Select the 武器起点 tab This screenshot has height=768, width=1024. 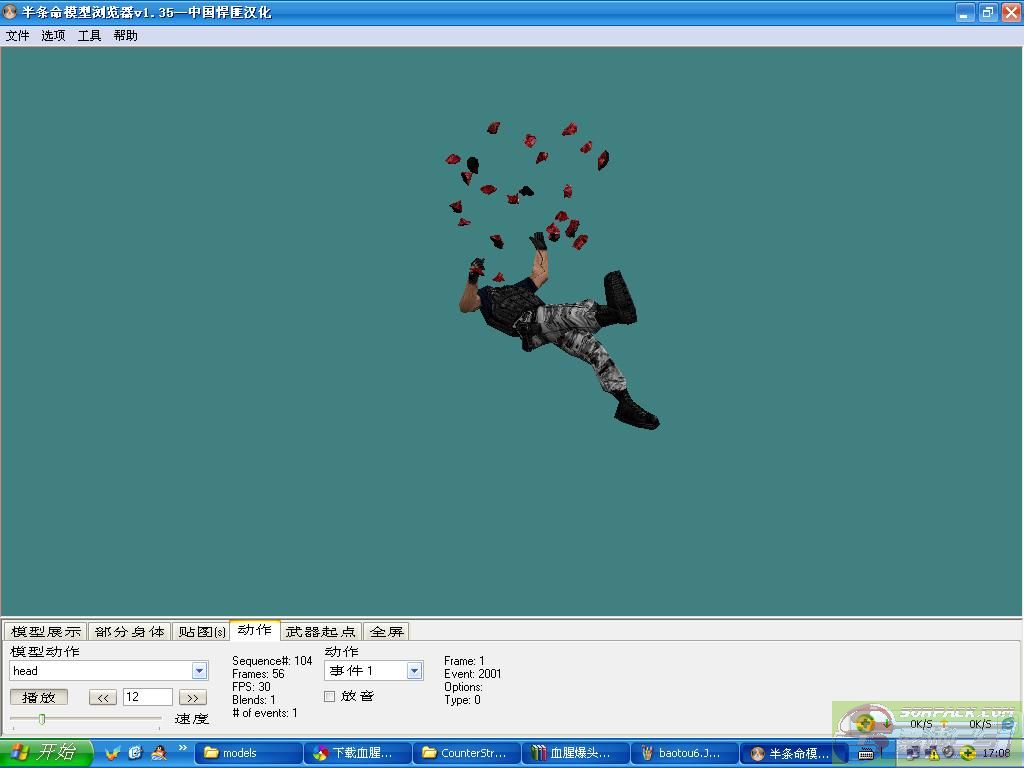tap(320, 631)
